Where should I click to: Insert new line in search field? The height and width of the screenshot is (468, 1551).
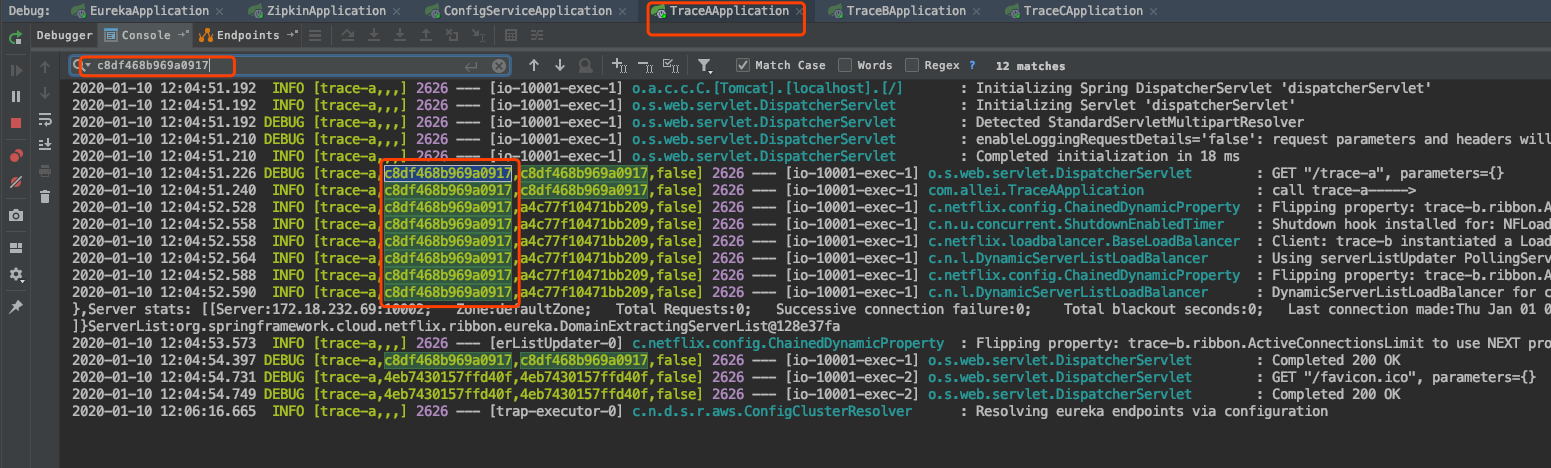[x=471, y=66]
